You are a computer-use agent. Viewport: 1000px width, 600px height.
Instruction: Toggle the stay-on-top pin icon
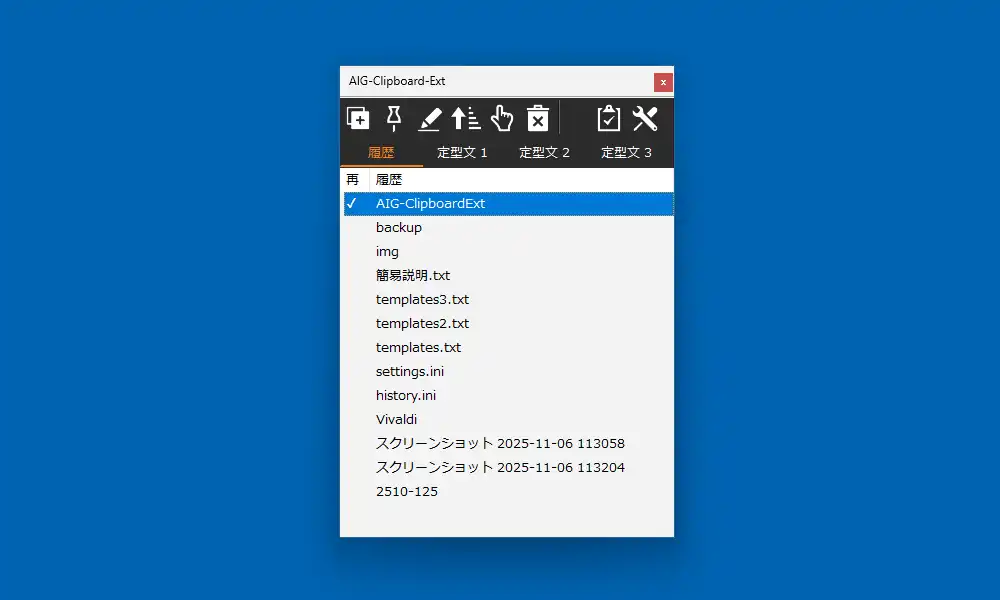[394, 118]
